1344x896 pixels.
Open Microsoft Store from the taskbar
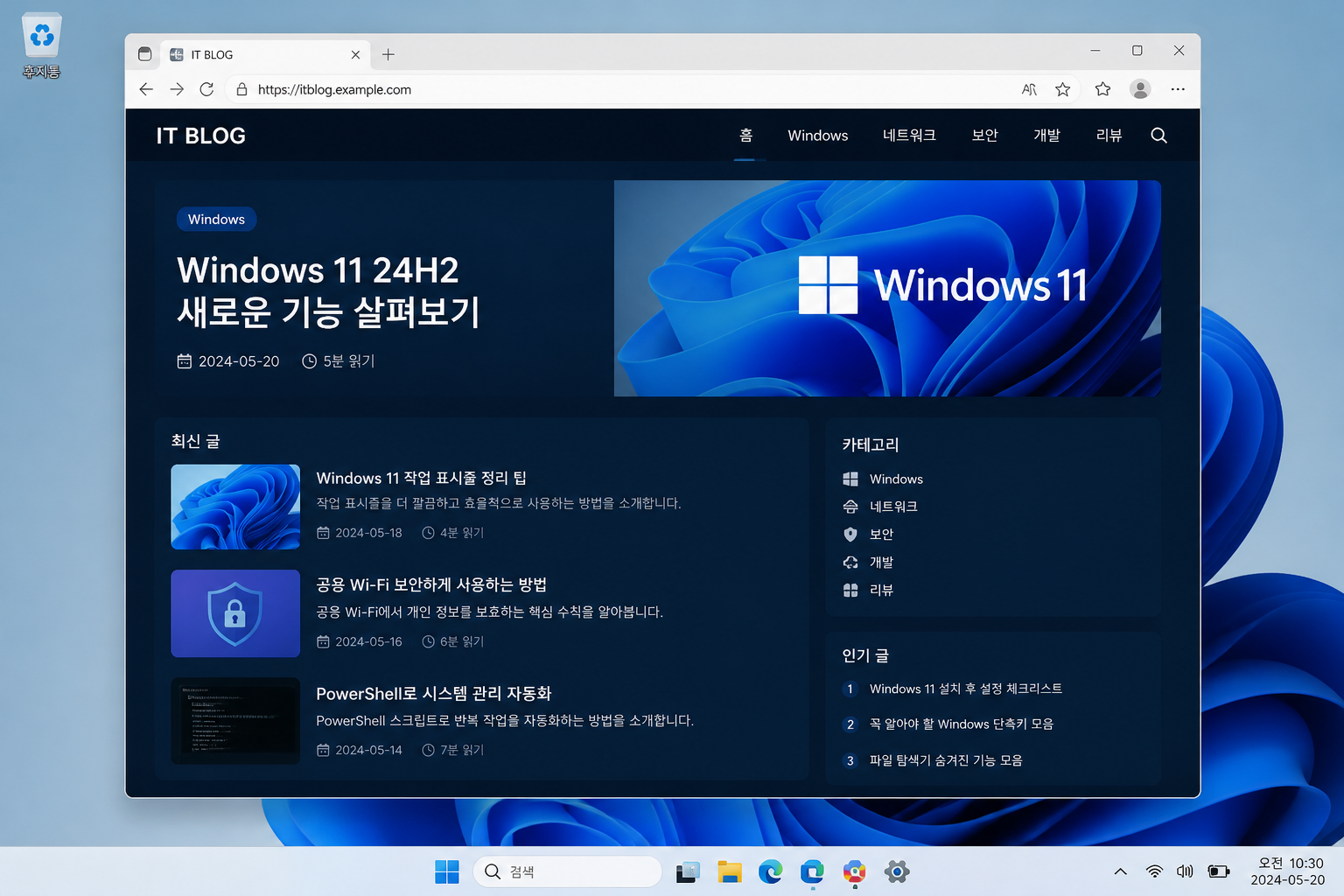tap(812, 871)
